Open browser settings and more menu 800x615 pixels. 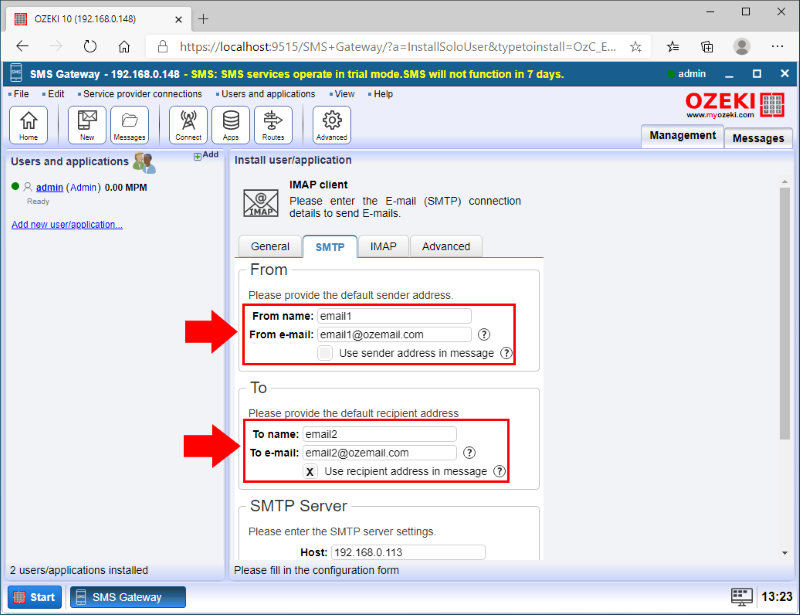click(777, 46)
